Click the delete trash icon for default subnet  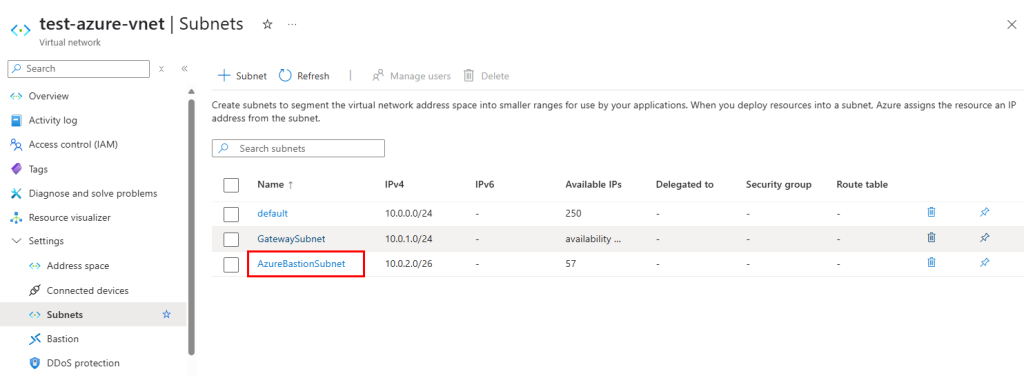[x=932, y=212]
